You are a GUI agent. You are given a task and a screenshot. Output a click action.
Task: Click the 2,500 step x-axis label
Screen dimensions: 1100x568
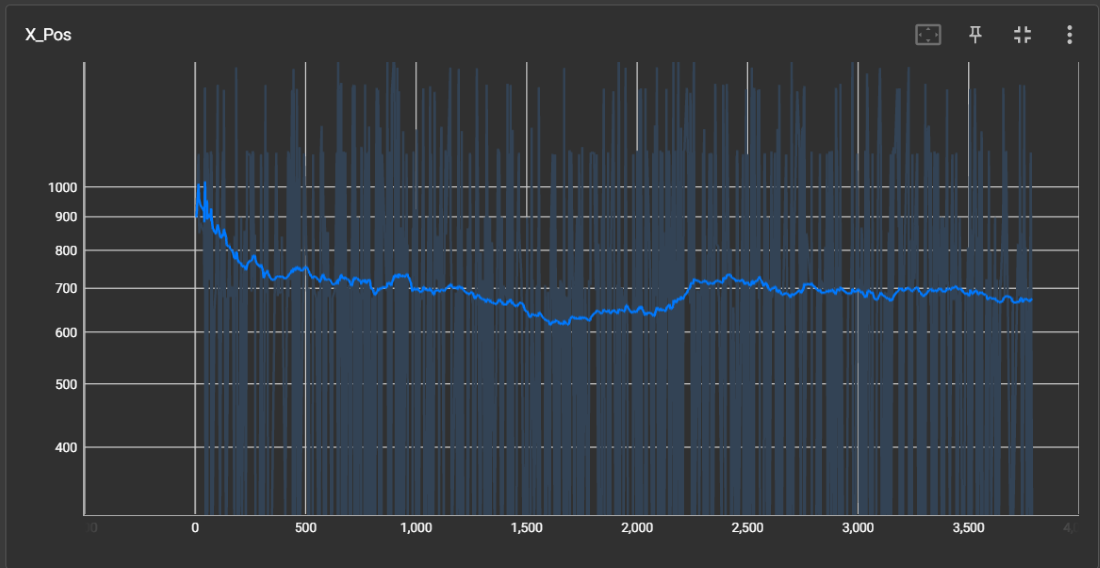[747, 528]
